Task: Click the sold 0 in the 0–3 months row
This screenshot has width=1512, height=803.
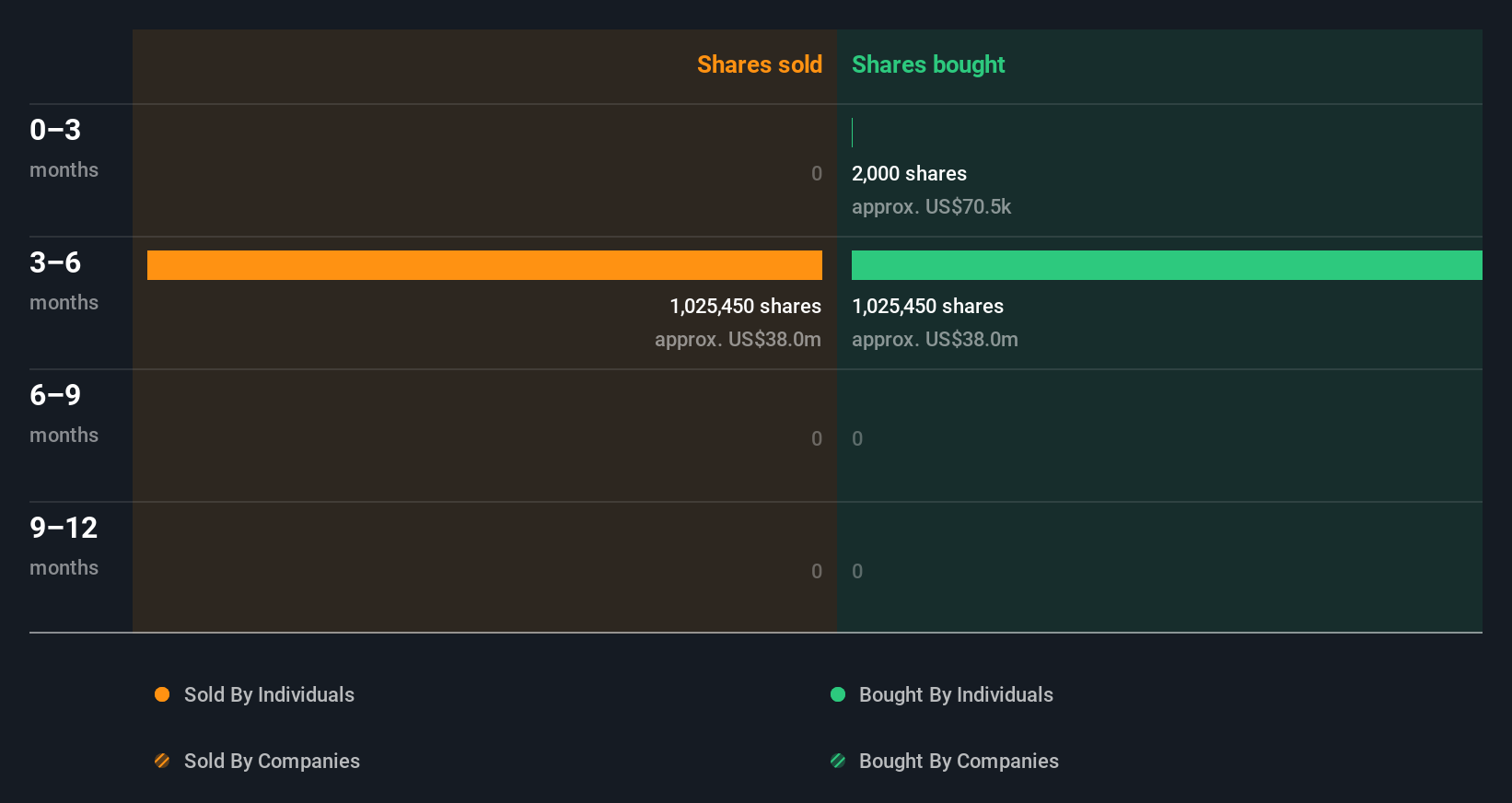Action: 817,173
